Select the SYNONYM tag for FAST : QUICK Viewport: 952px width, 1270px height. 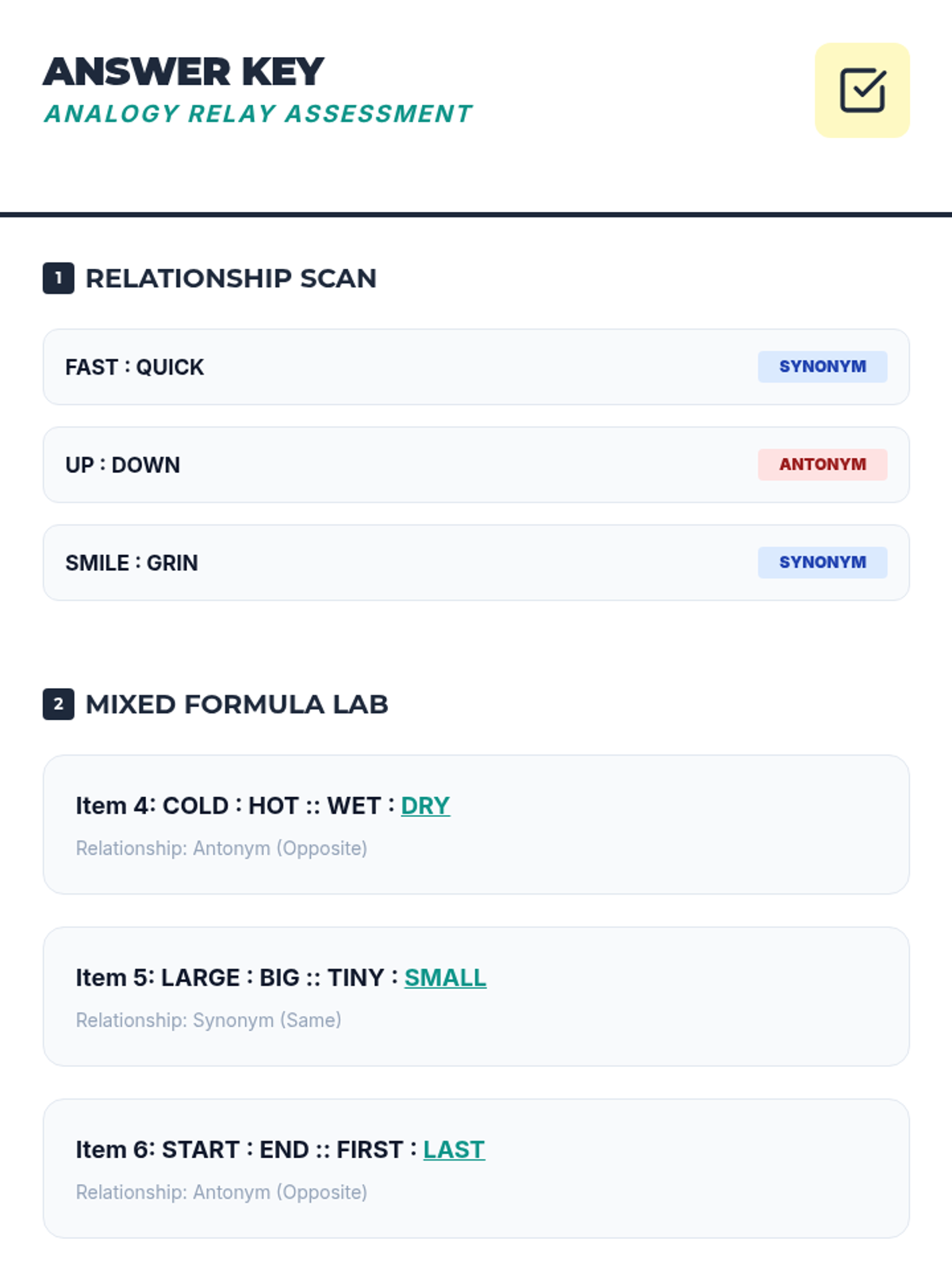coord(823,367)
